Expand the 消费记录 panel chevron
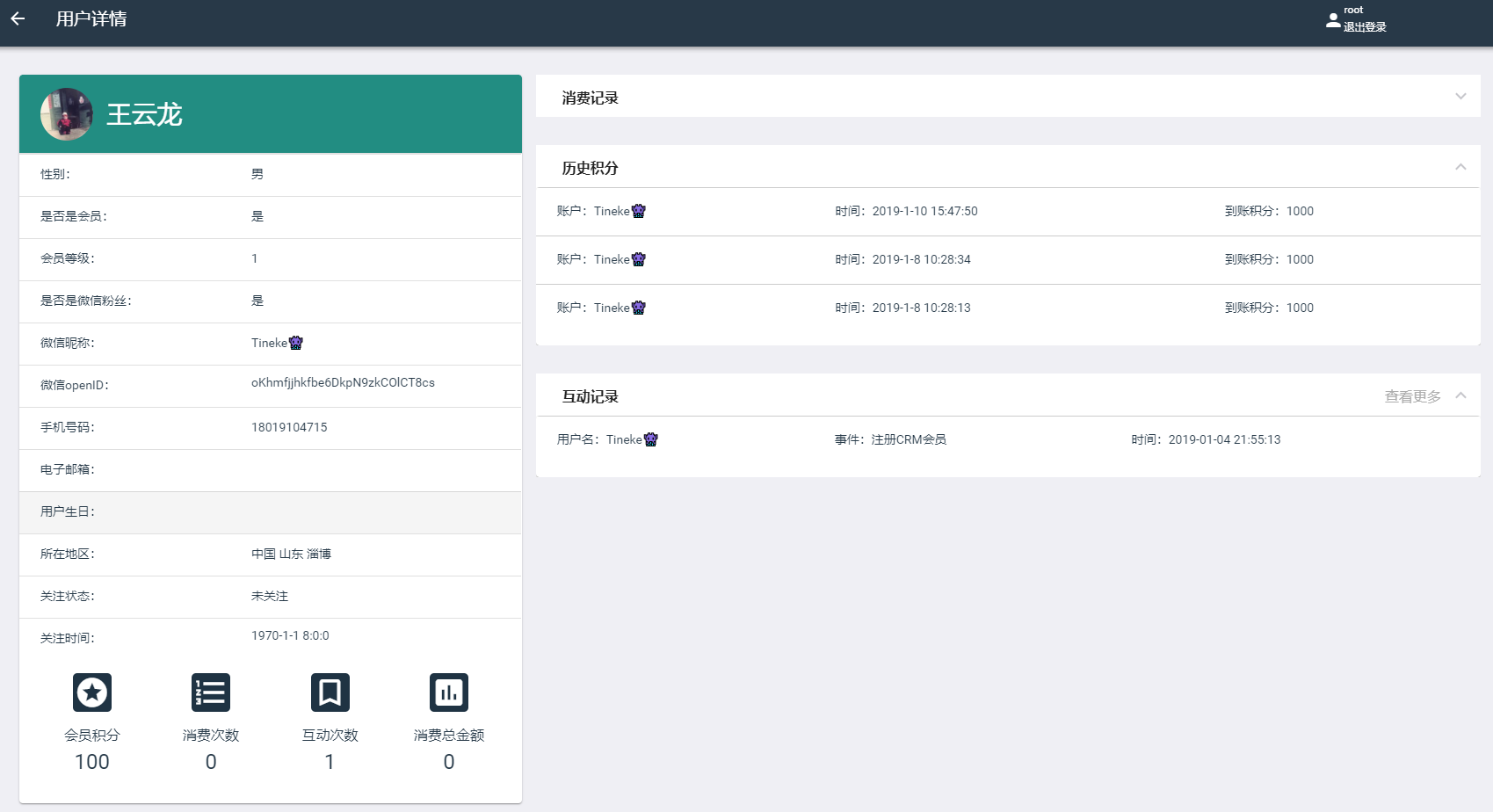The height and width of the screenshot is (812, 1493). 1460,97
